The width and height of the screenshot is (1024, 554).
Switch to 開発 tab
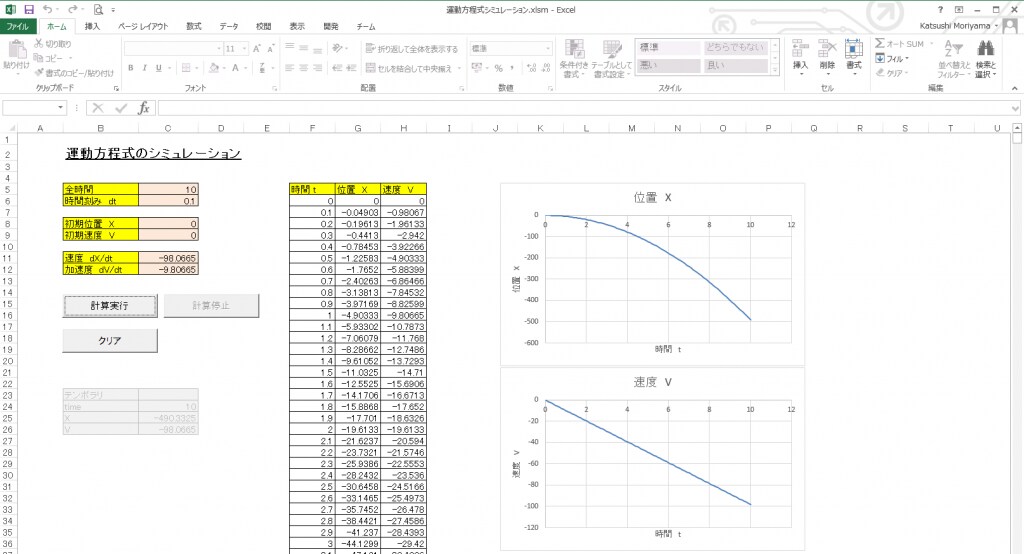331,26
